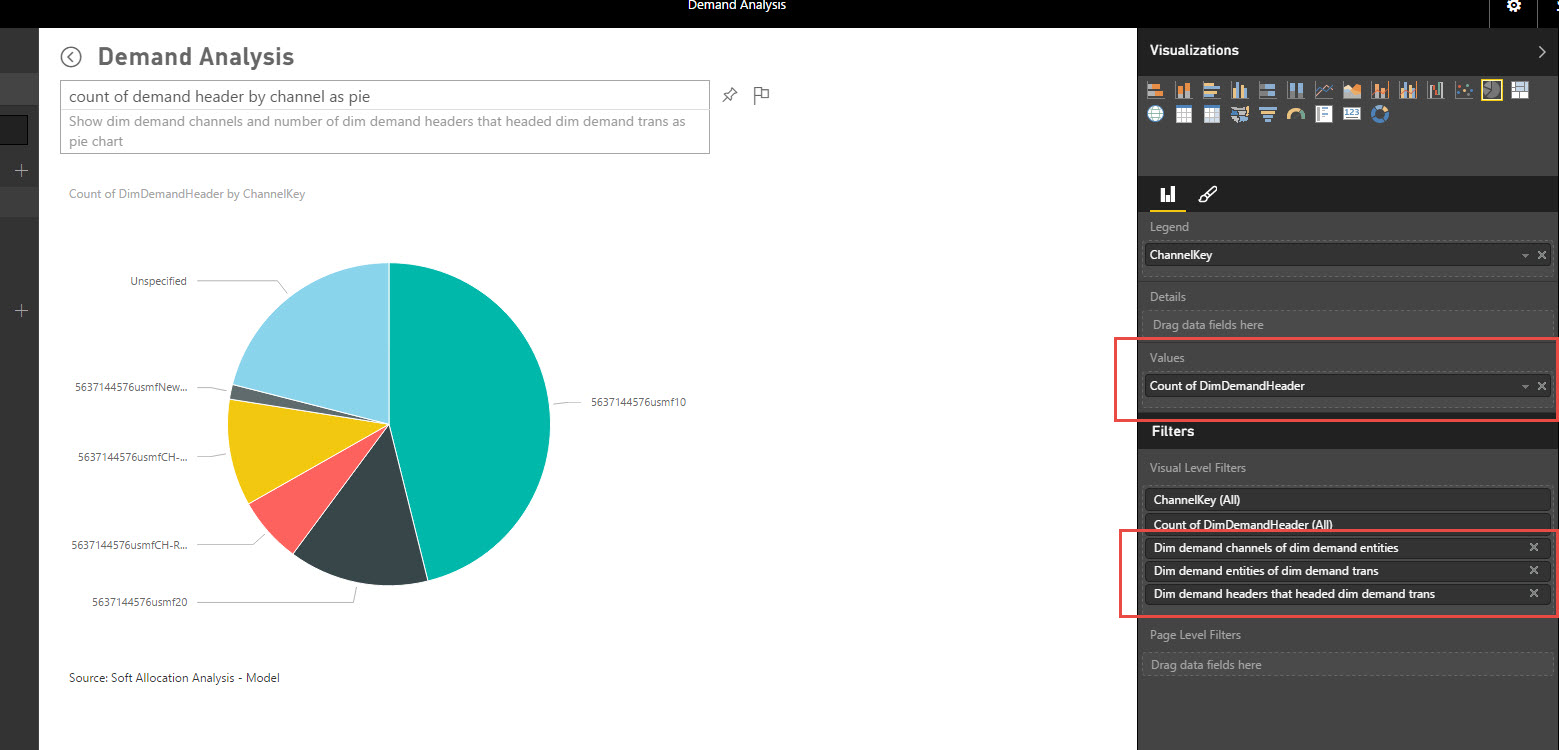
Task: Select the 100% stacked bar chart visualization
Action: pyautogui.click(x=1267, y=90)
